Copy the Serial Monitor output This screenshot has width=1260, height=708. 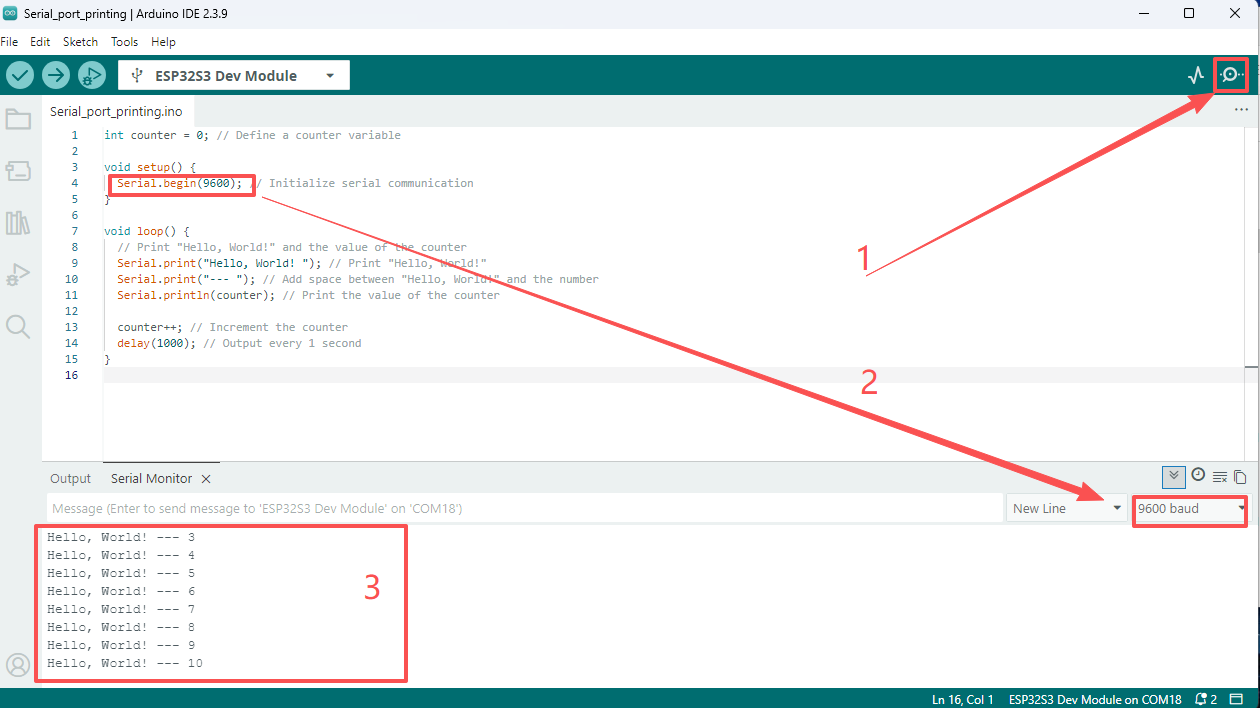1240,477
